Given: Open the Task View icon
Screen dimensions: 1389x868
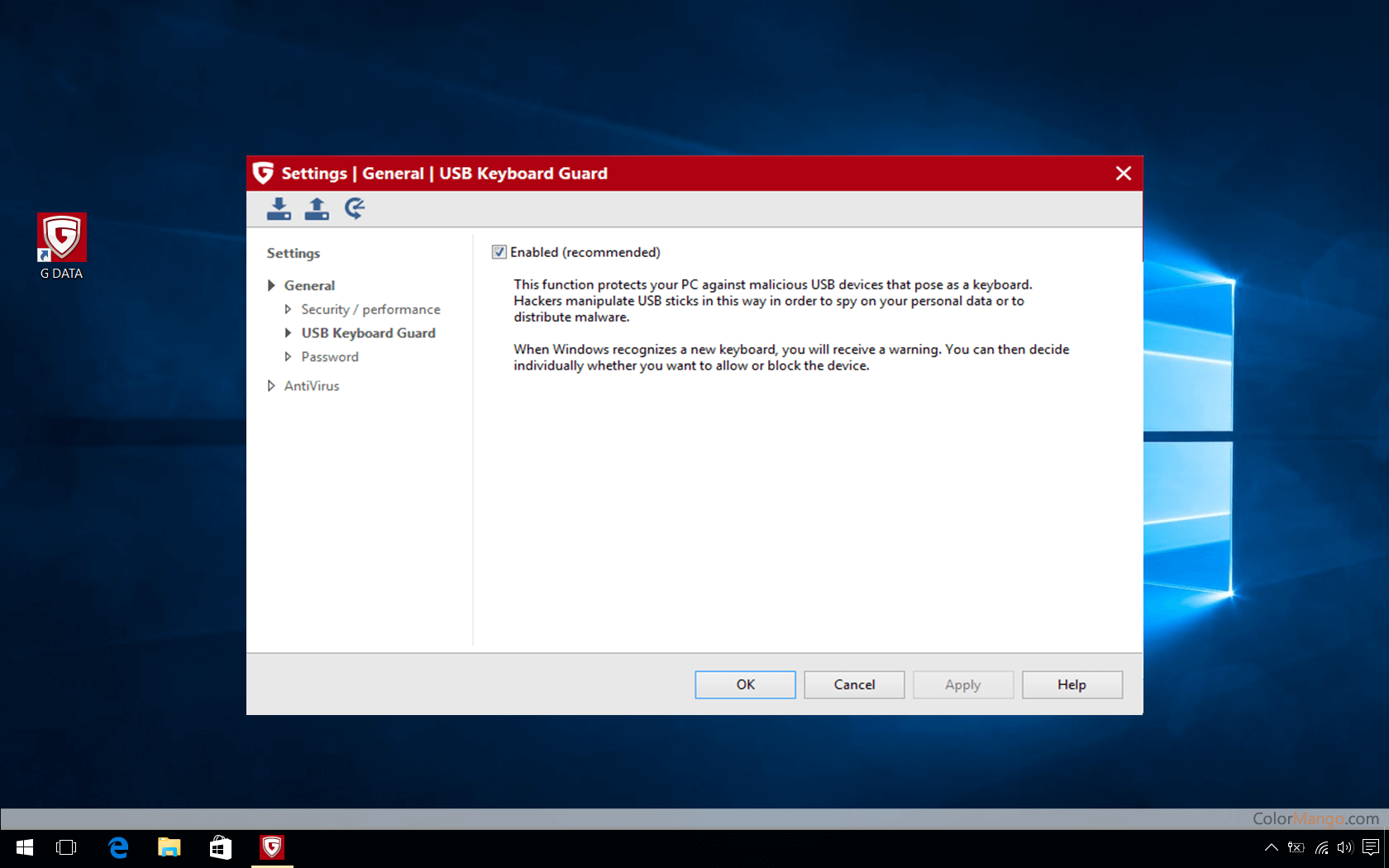Looking at the screenshot, I should pos(66,847).
